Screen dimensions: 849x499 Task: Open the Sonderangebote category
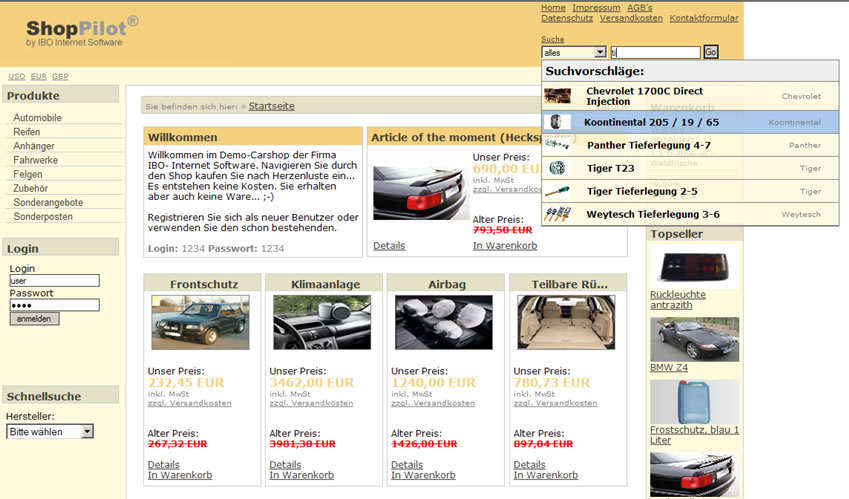click(48, 202)
